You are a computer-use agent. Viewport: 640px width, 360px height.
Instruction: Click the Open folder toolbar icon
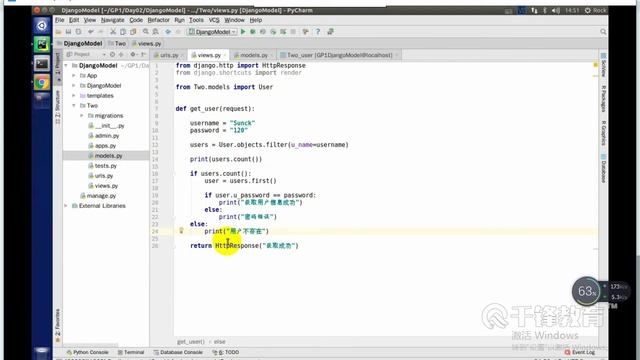click(x=59, y=32)
